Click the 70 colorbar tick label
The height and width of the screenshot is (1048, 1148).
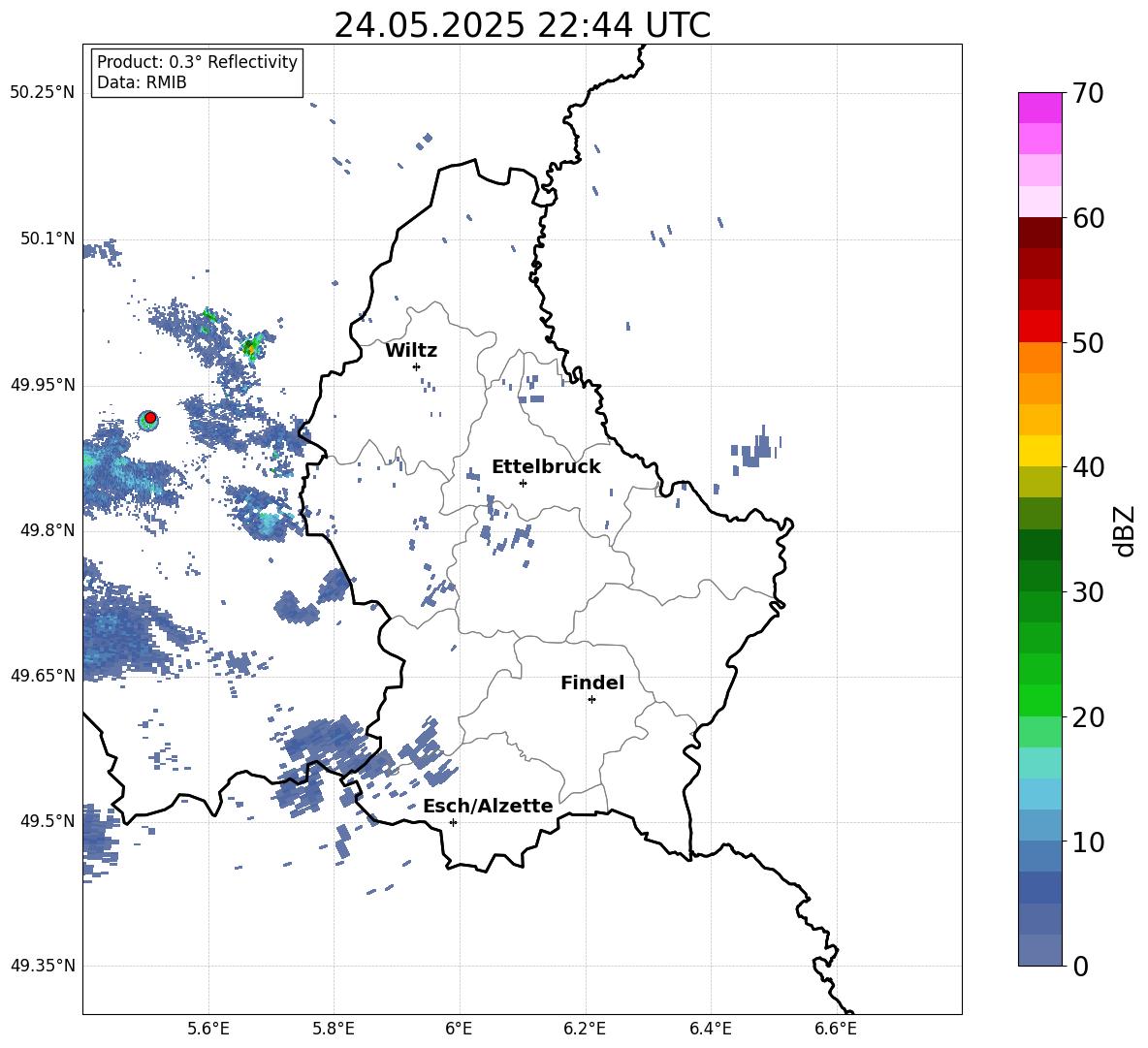[1088, 93]
